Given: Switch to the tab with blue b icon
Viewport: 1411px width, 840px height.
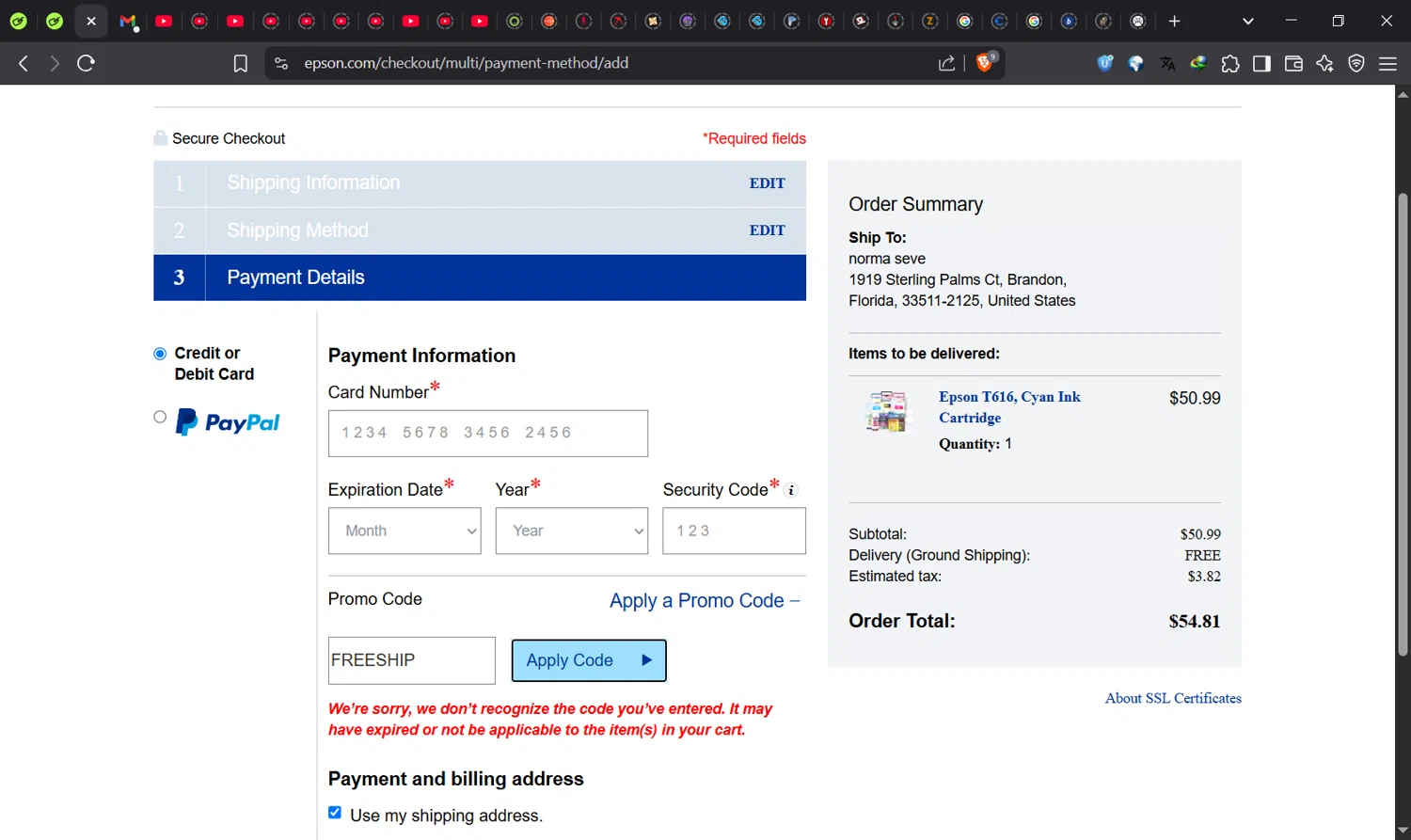Looking at the screenshot, I should click(x=1069, y=21).
